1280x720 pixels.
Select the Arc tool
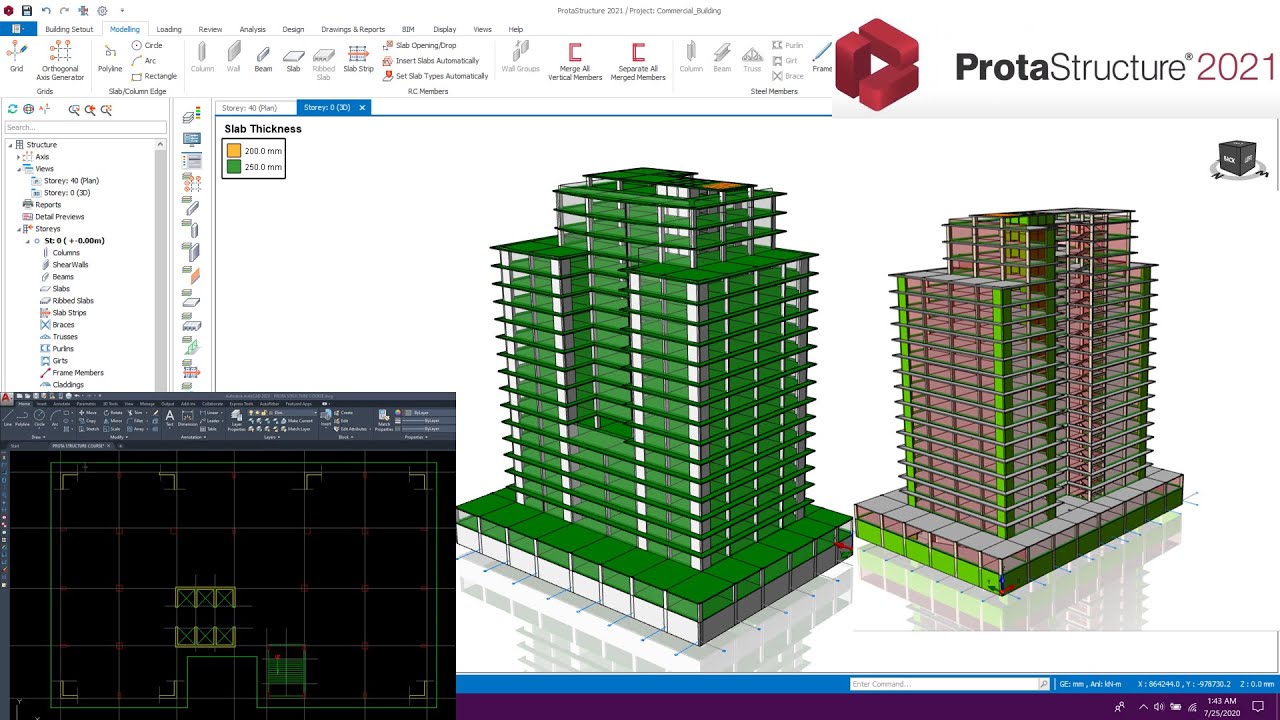[x=150, y=61]
